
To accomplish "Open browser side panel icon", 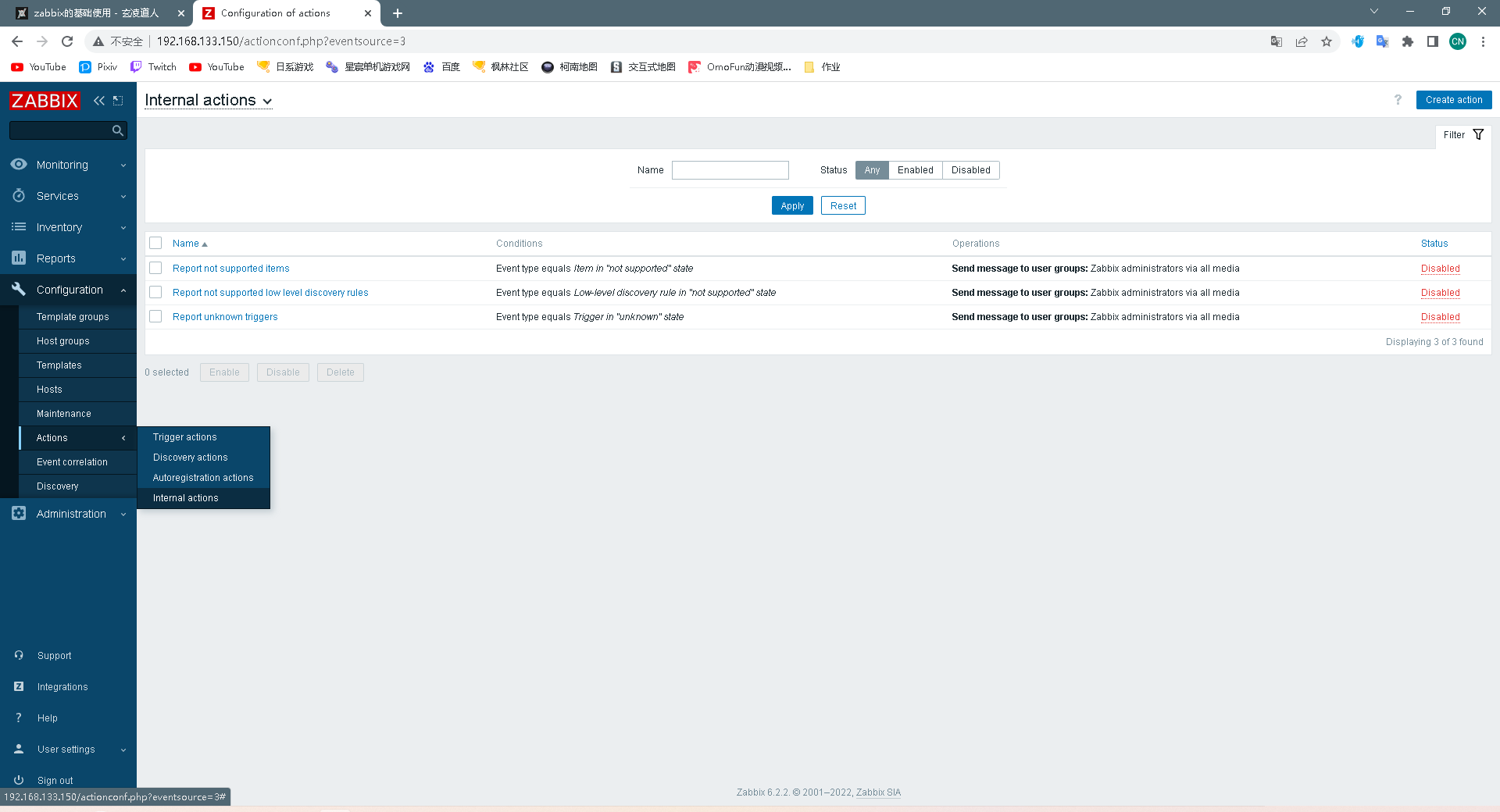I will (1433, 41).
